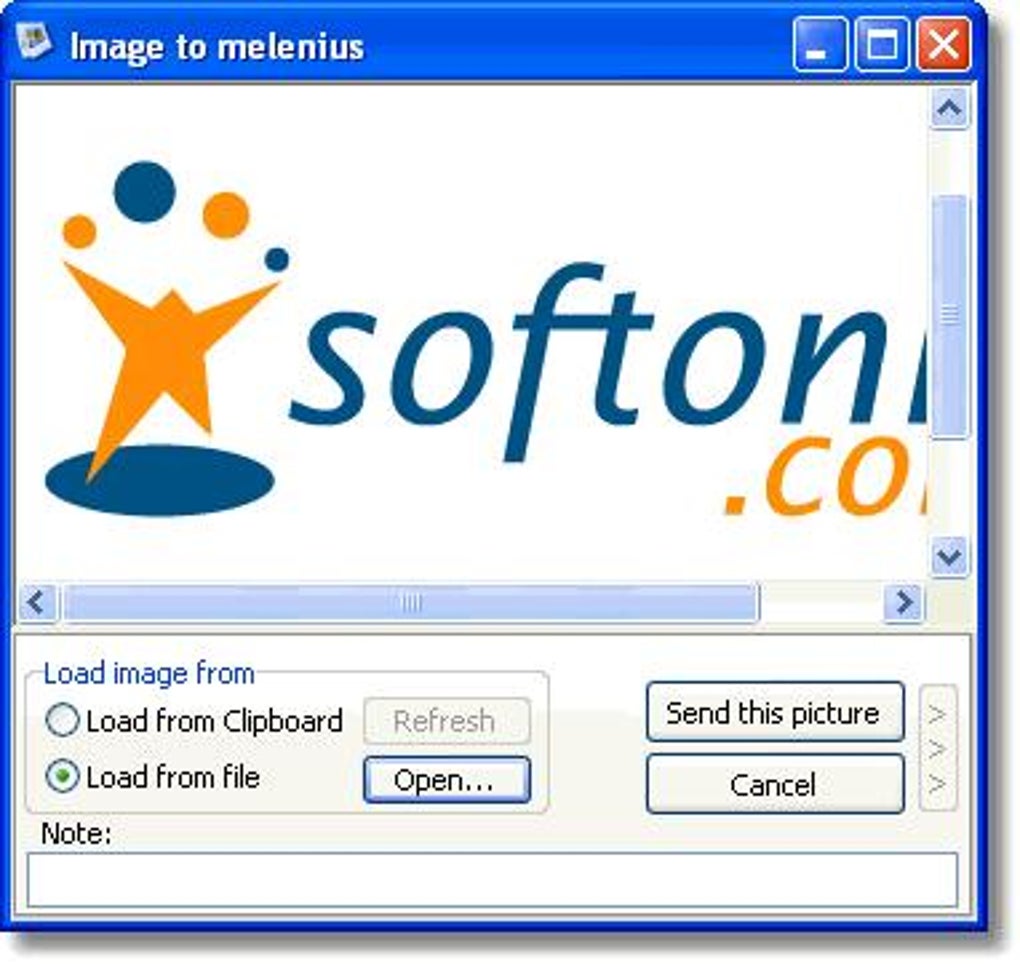The width and height of the screenshot is (1020, 964).
Task: Maximize the Image to melenius window
Action: pos(881,45)
